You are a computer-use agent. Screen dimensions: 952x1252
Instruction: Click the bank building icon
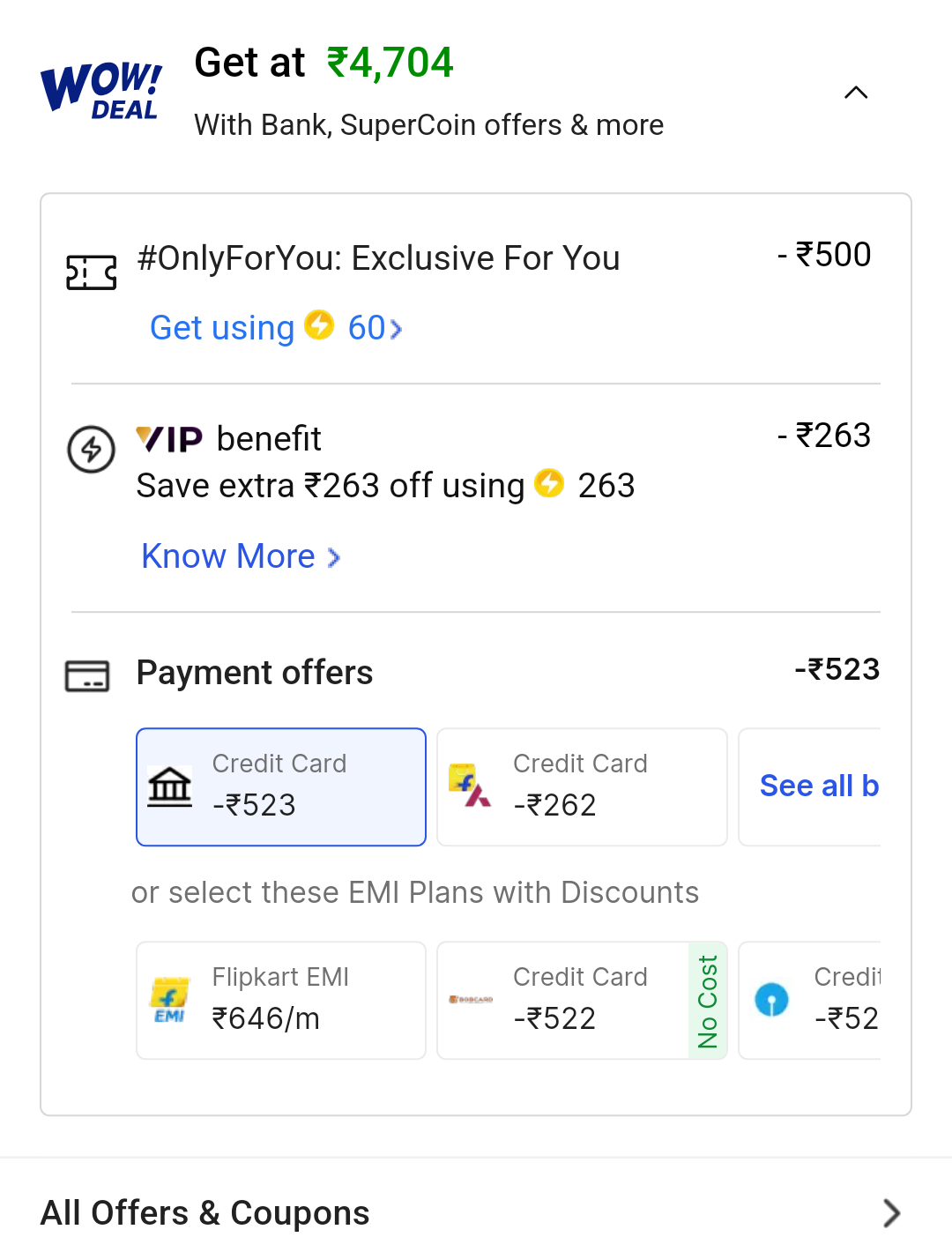pos(170,786)
